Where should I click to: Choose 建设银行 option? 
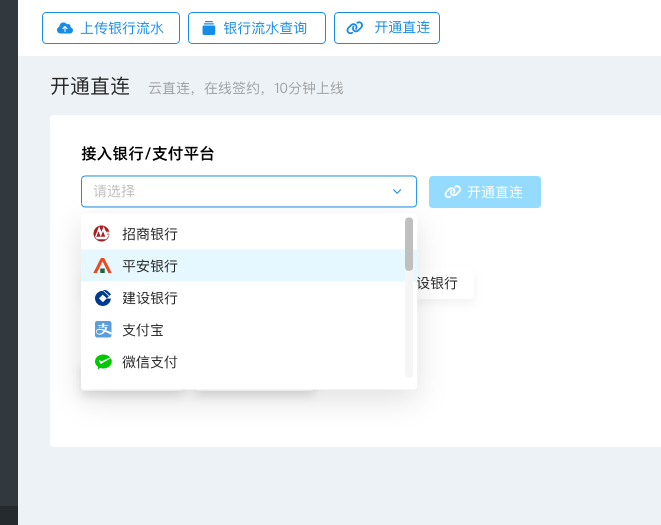click(x=243, y=298)
